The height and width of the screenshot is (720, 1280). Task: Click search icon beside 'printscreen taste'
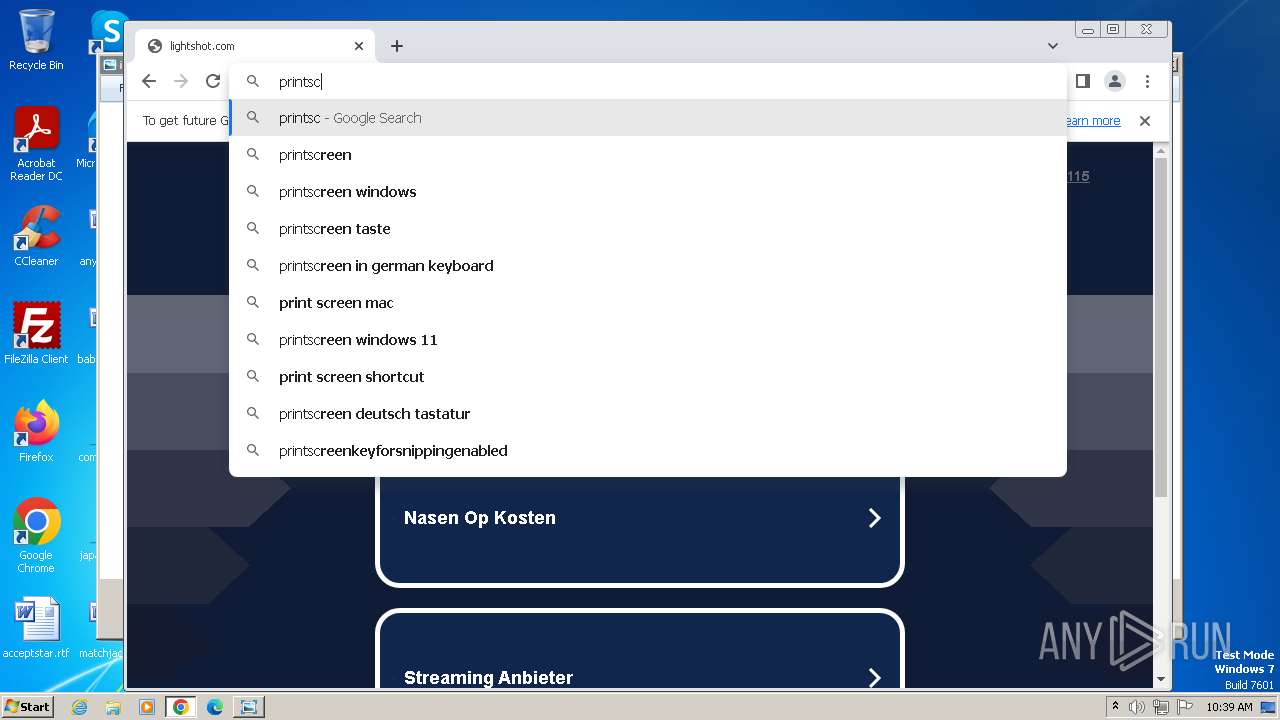point(253,228)
